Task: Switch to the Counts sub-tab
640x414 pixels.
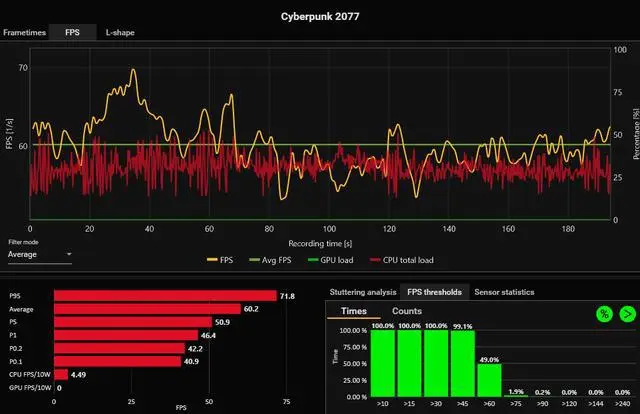Action: (x=407, y=311)
